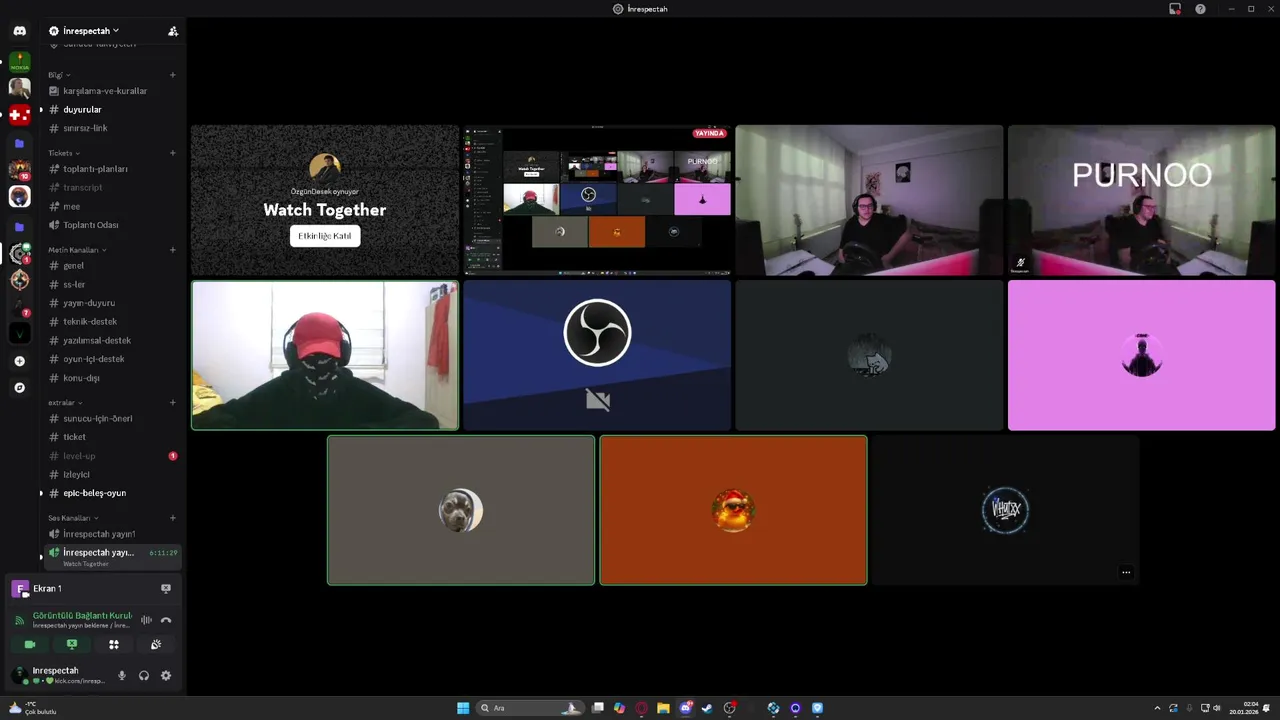Screen dimensions: 1280x720
Task: Click the taskbar Ara search box
Action: point(529,708)
